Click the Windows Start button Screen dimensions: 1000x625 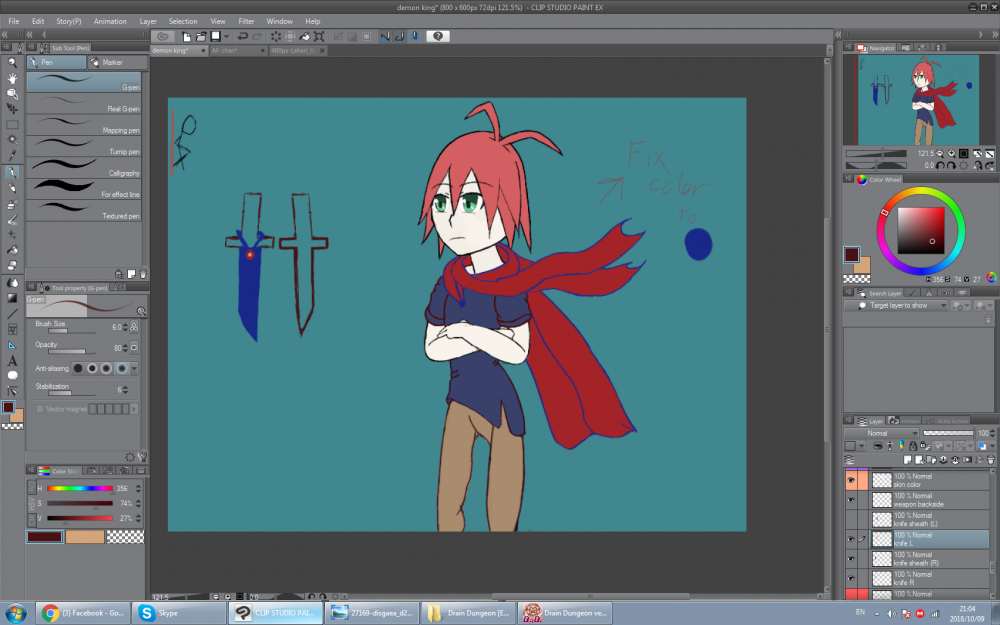16,614
